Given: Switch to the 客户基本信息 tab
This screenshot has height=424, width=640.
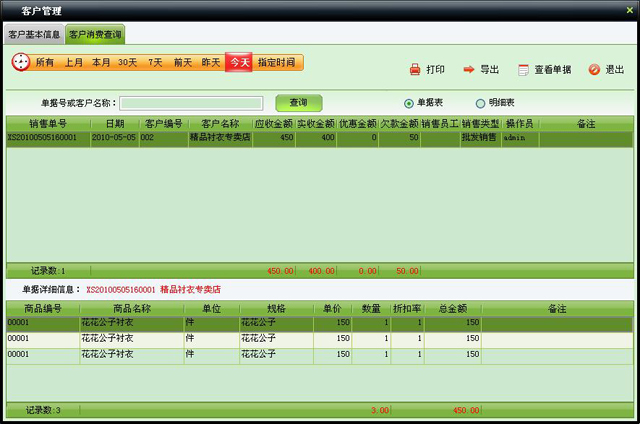Looking at the screenshot, I should 34,35.
